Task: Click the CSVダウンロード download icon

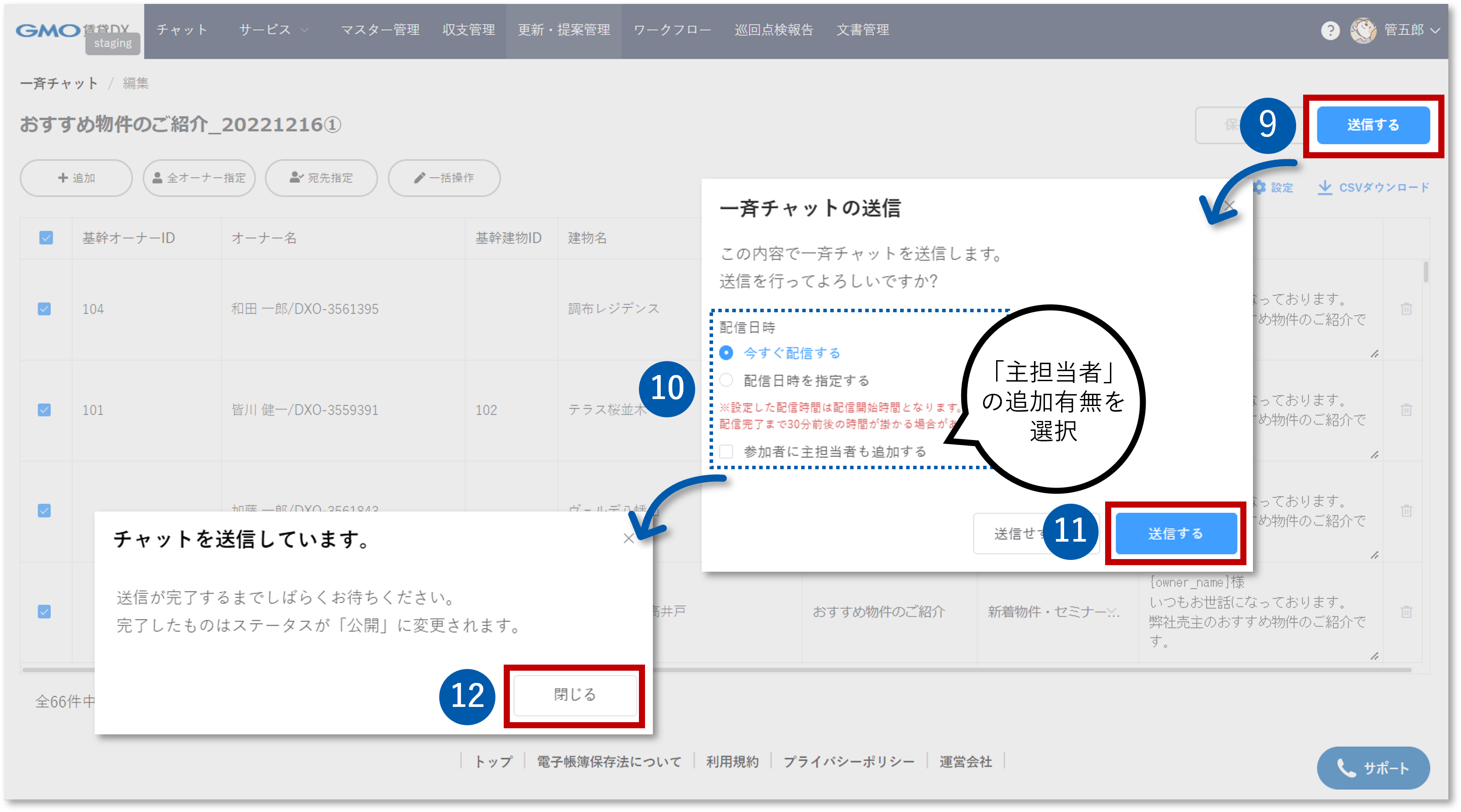Action: 1324,187
